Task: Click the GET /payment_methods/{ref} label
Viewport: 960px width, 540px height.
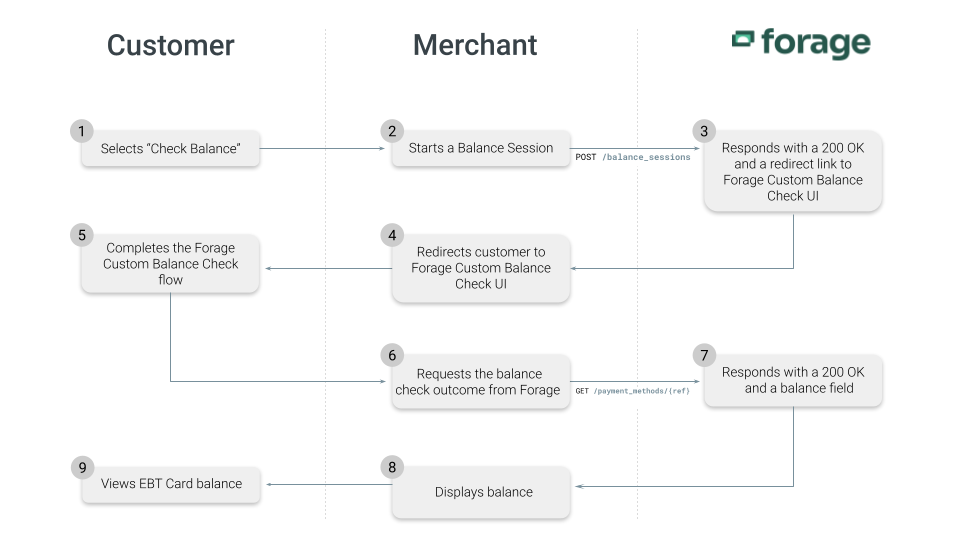Action: pos(632,391)
